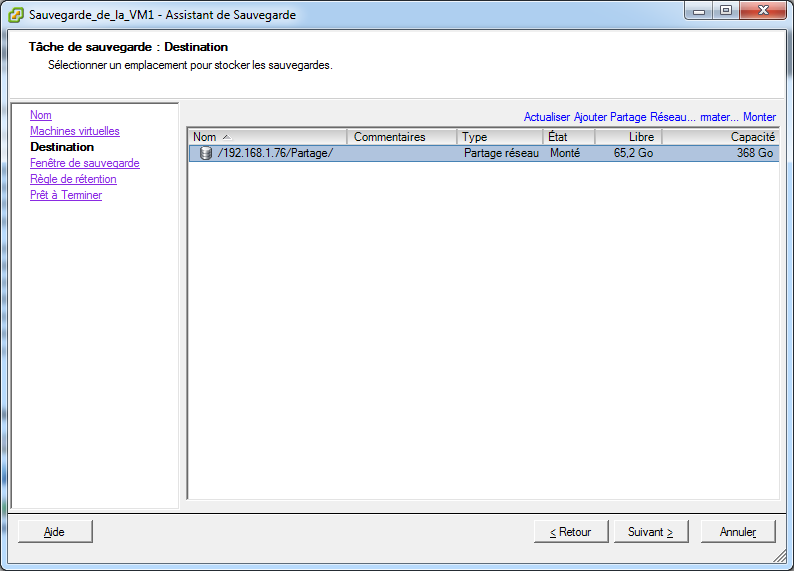Click the Annuler button
Image resolution: width=794 pixels, height=571 pixels.
tap(738, 532)
